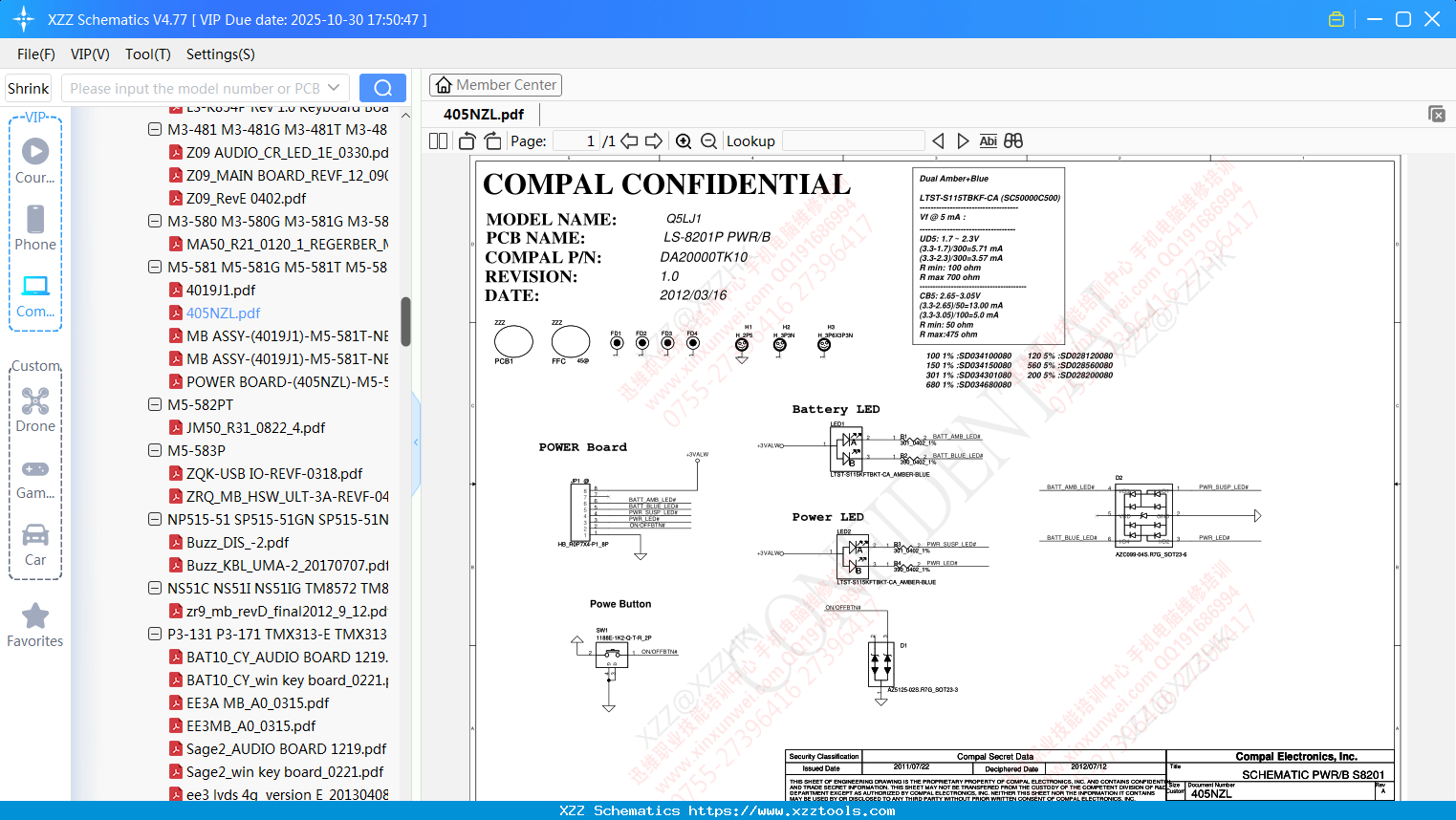1456x820 pixels.
Task: Zoom out of the schematic
Action: click(x=708, y=140)
